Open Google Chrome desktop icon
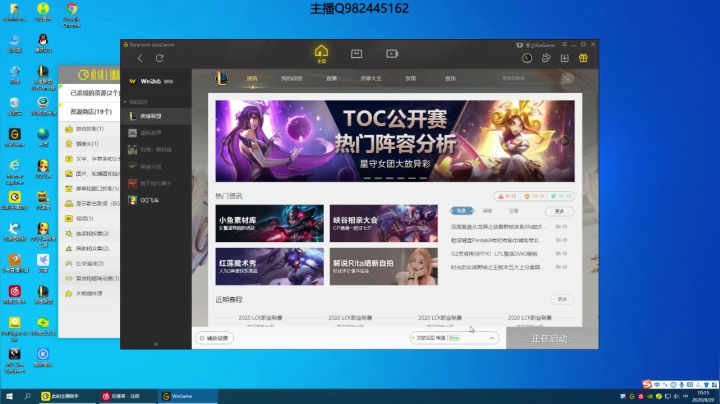 click(x=71, y=15)
